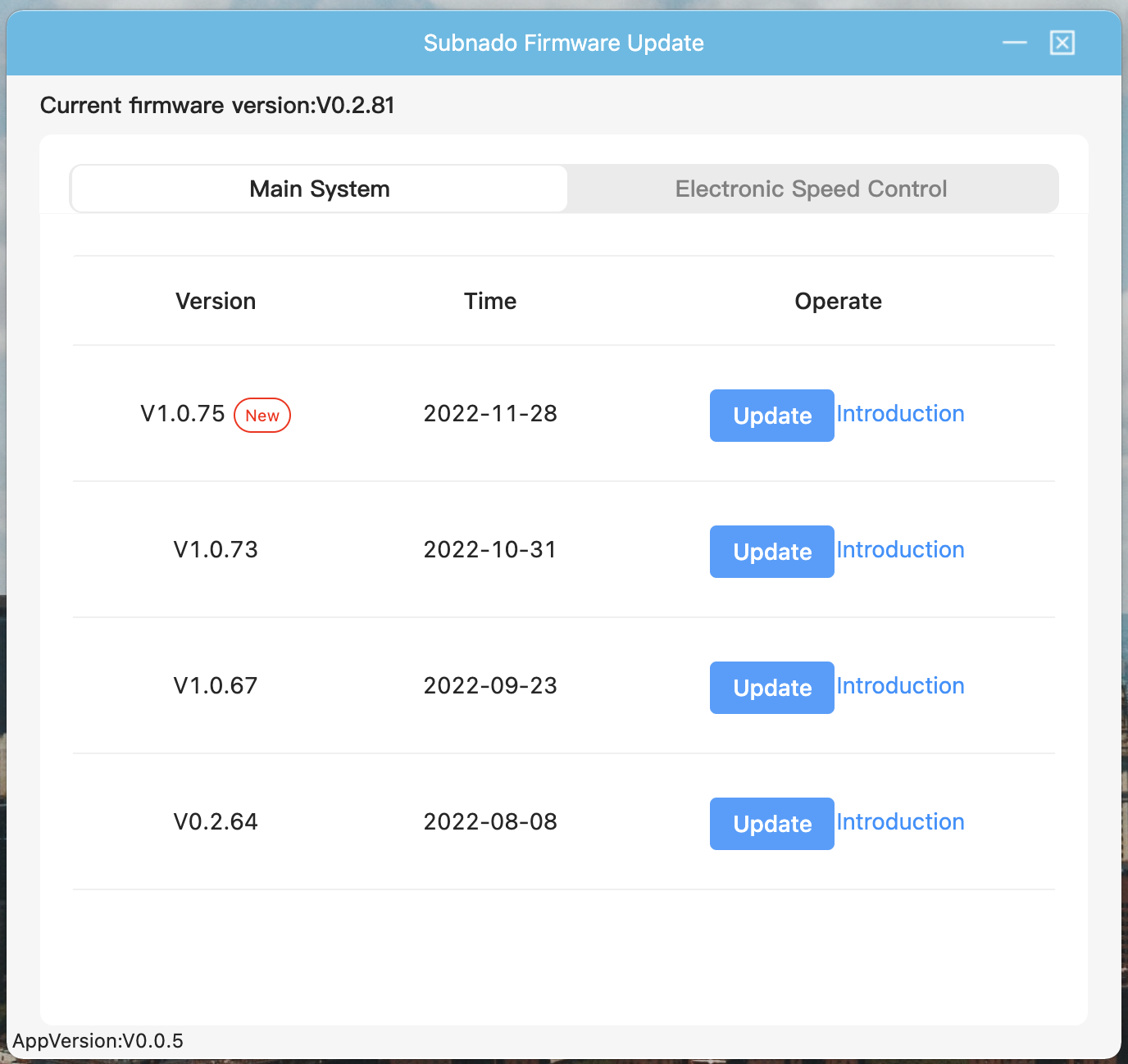The width and height of the screenshot is (1128, 1064).
Task: Click Update in the V0.2.64 row
Action: [771, 824]
